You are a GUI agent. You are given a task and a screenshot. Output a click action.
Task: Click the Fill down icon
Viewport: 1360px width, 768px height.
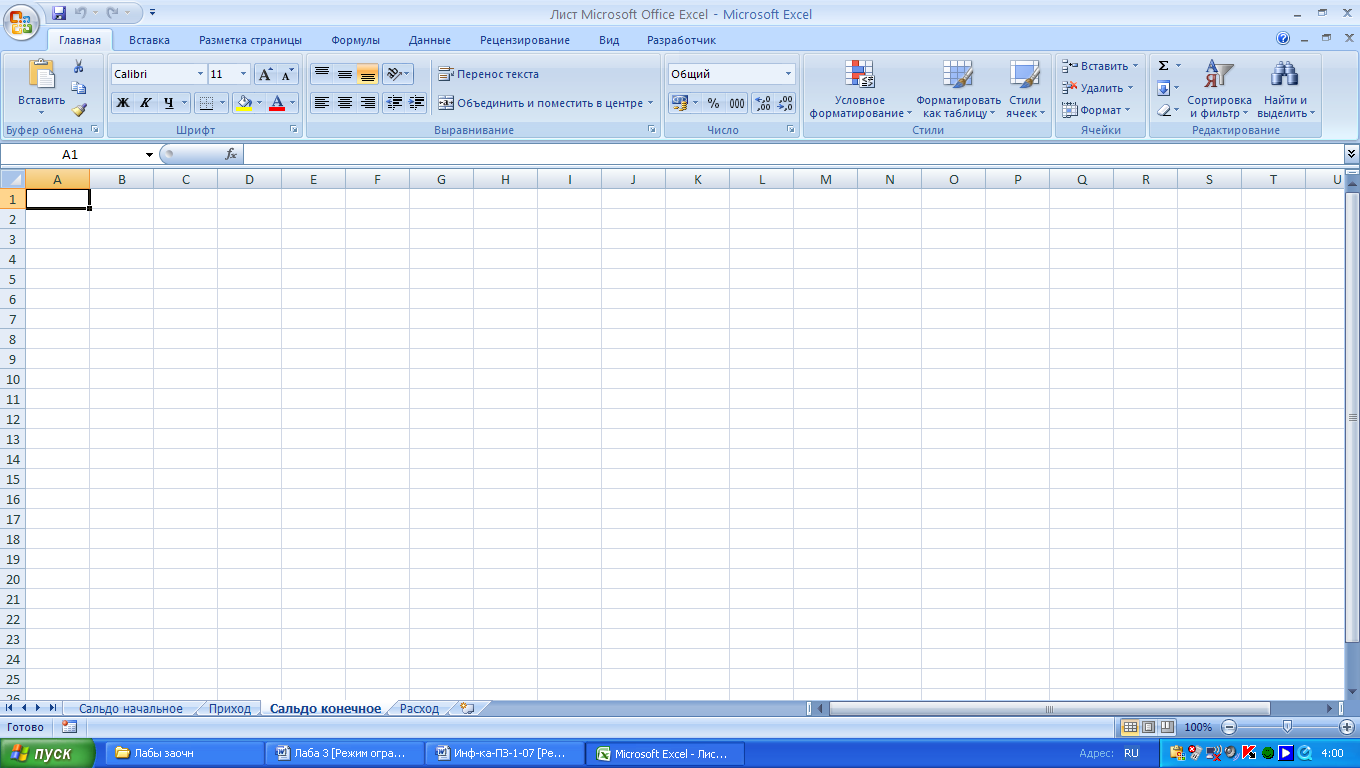tap(1164, 88)
